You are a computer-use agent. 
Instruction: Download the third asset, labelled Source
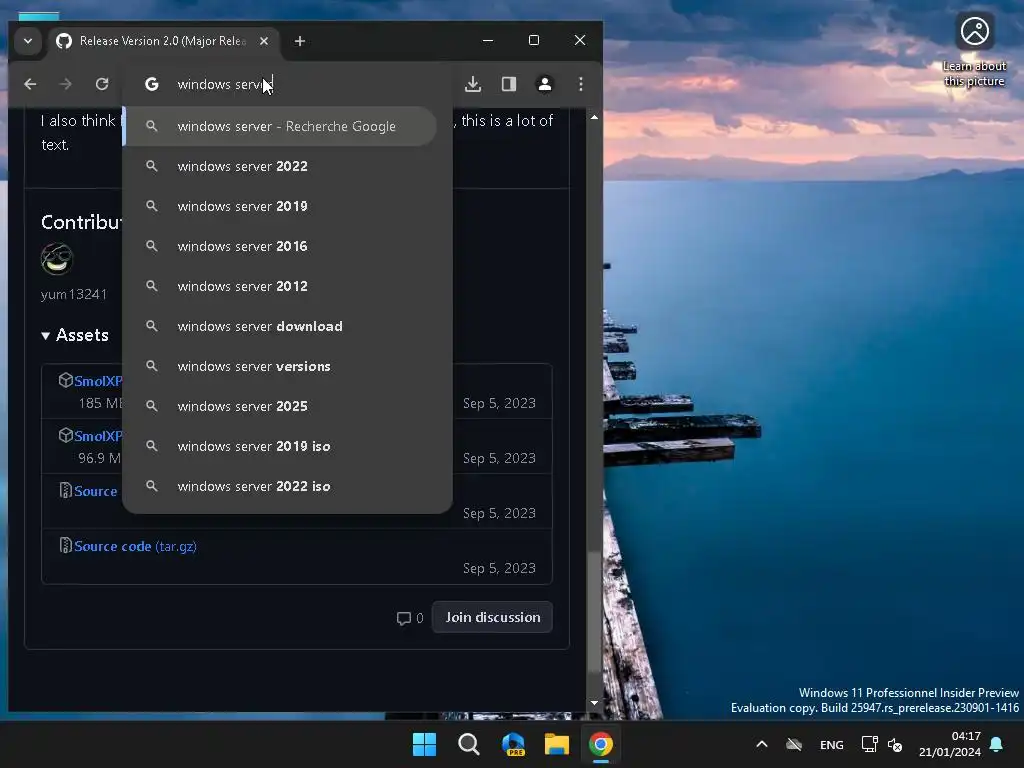pos(95,491)
